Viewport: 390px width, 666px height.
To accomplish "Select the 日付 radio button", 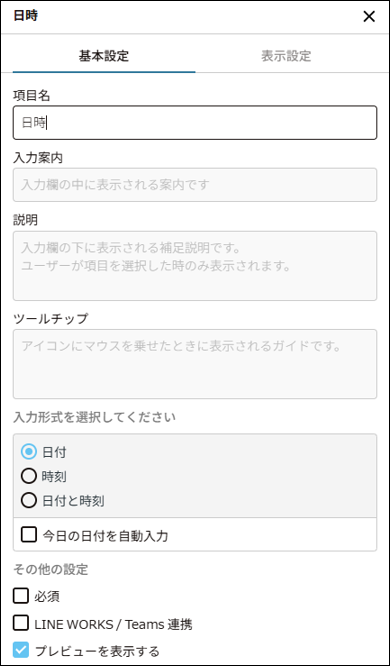I will 28,452.
